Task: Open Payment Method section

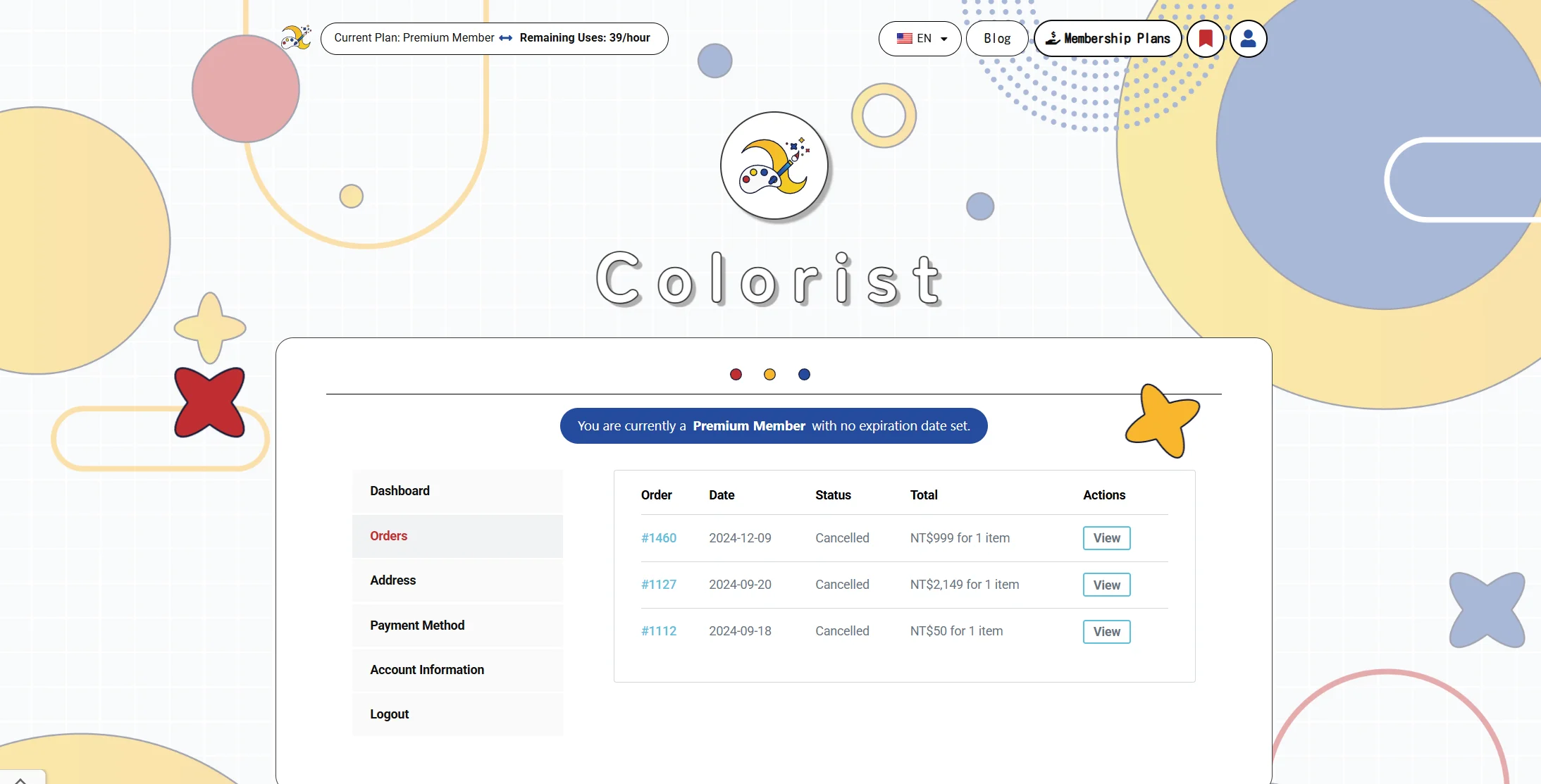Action: pos(457,626)
